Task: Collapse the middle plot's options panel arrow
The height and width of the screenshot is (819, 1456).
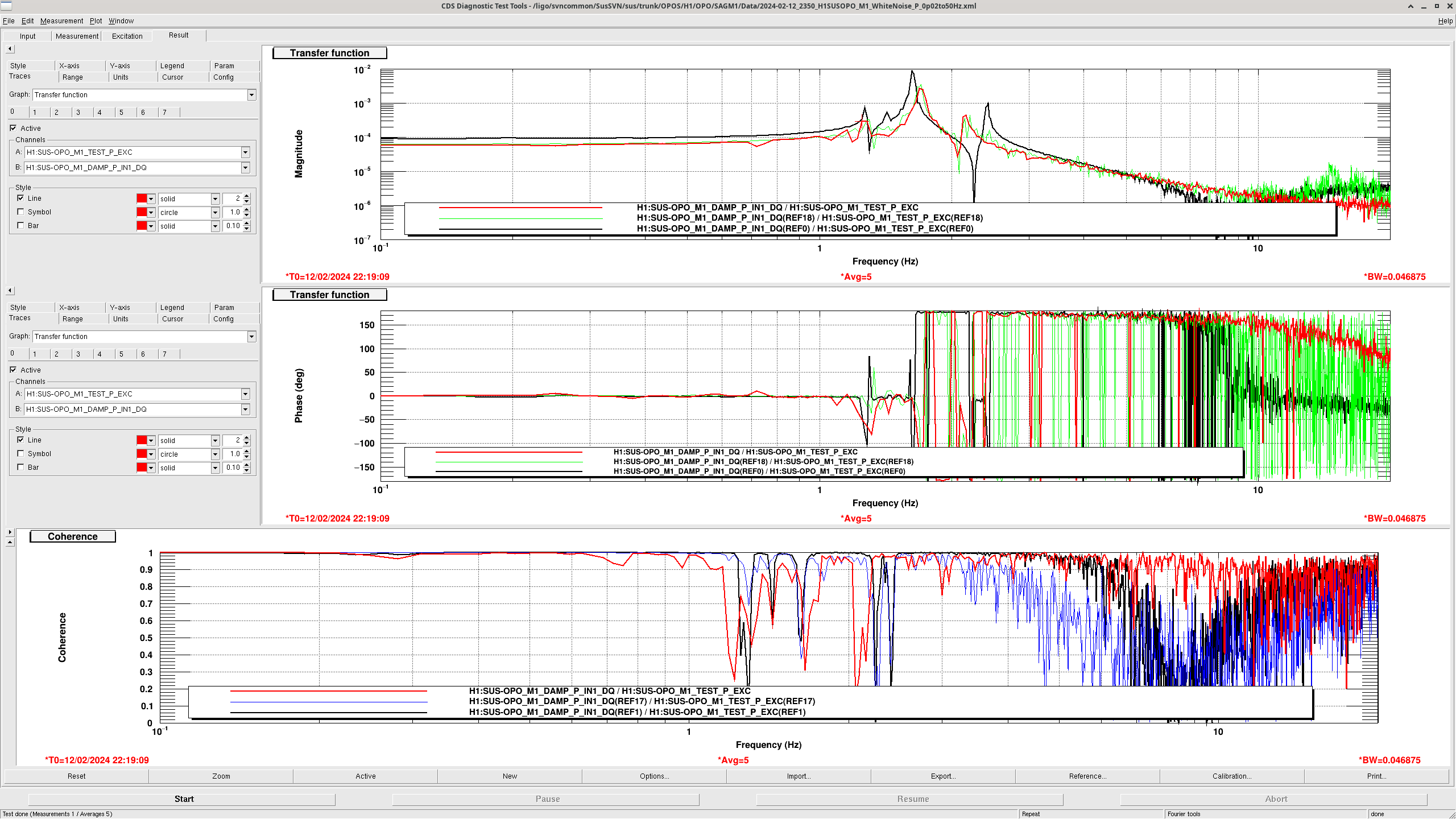Action: 10,291
